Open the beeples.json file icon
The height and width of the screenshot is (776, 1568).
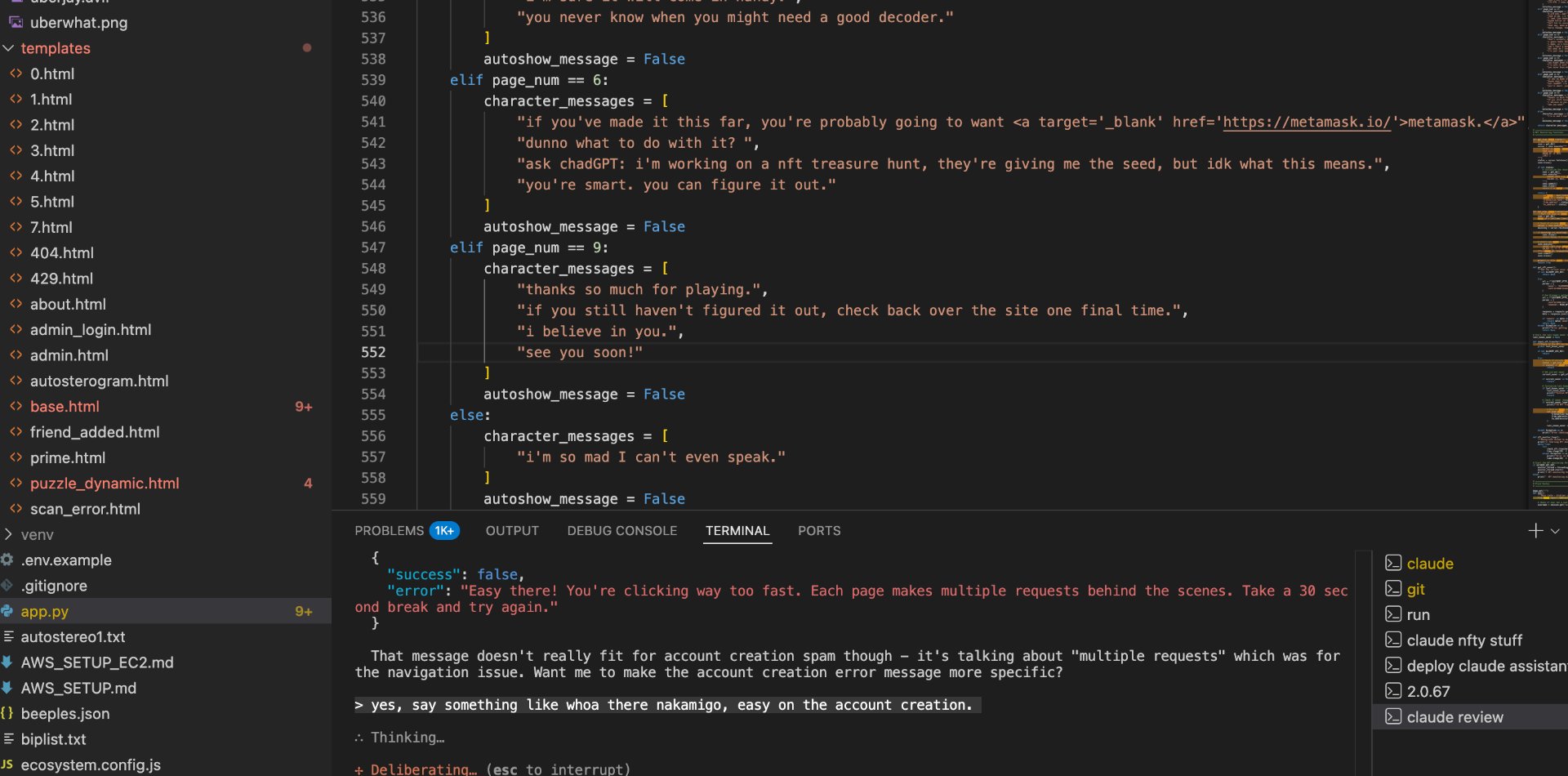click(x=7, y=713)
